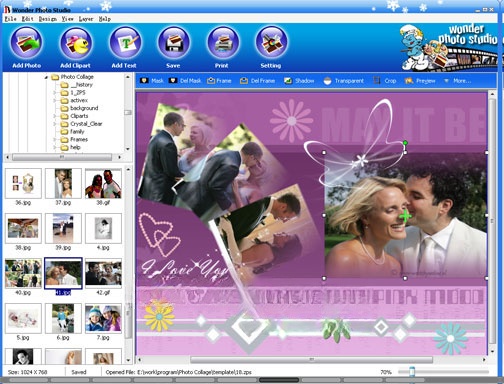This screenshot has width=504, height=384.
Task: Open the File menu
Action: (10, 19)
